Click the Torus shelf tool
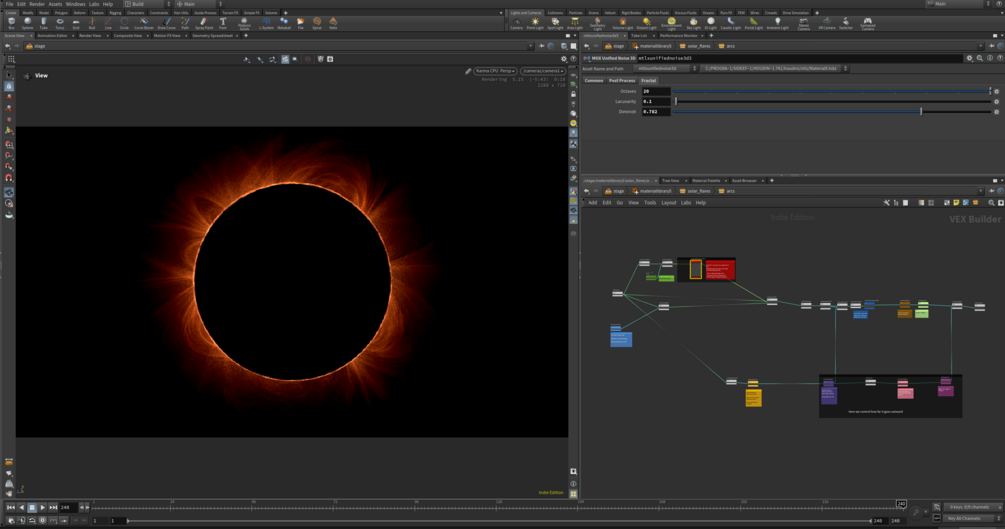 click(x=60, y=22)
